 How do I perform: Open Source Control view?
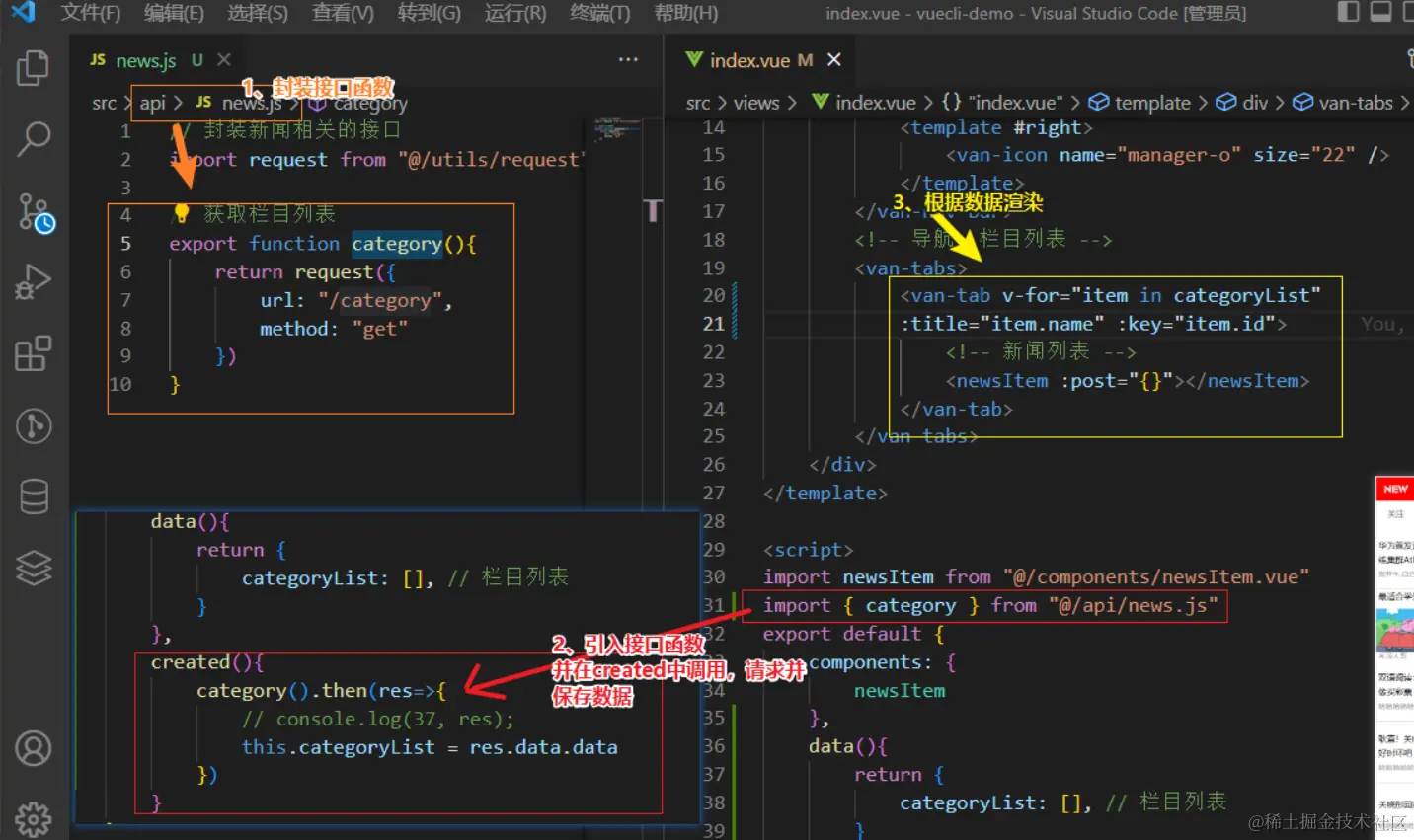coord(36,212)
